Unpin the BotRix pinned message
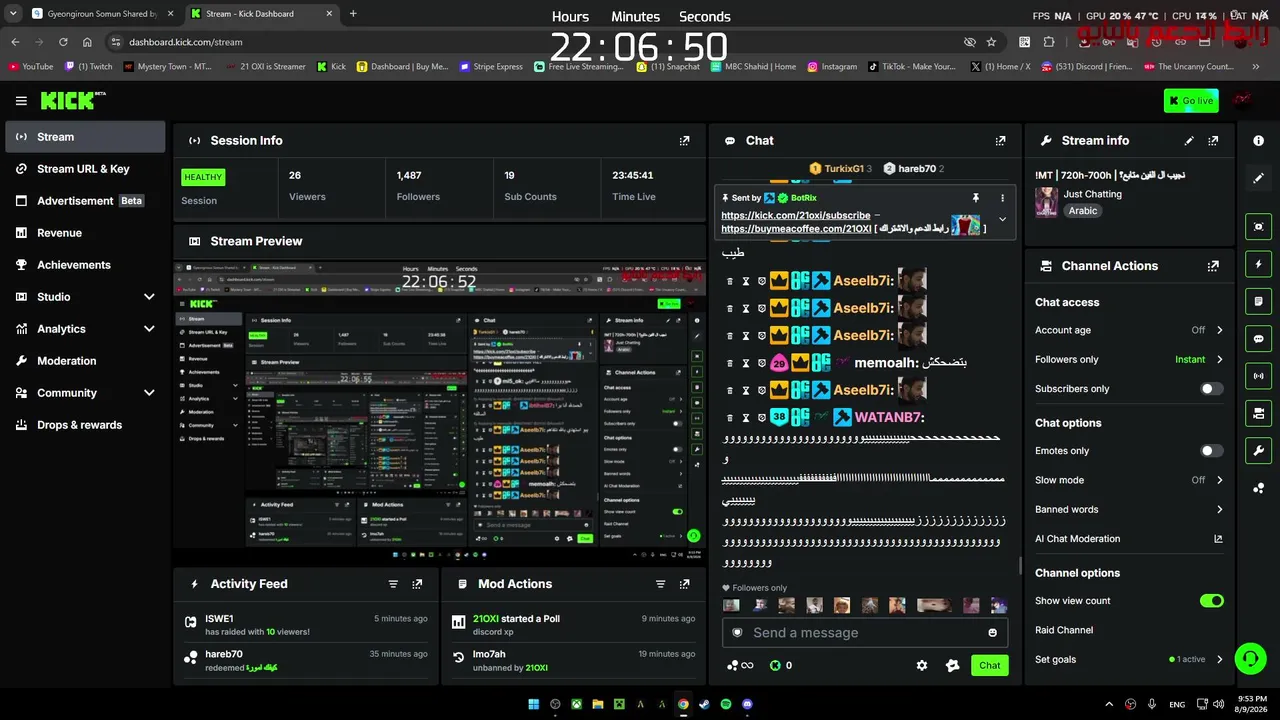 coord(976,198)
